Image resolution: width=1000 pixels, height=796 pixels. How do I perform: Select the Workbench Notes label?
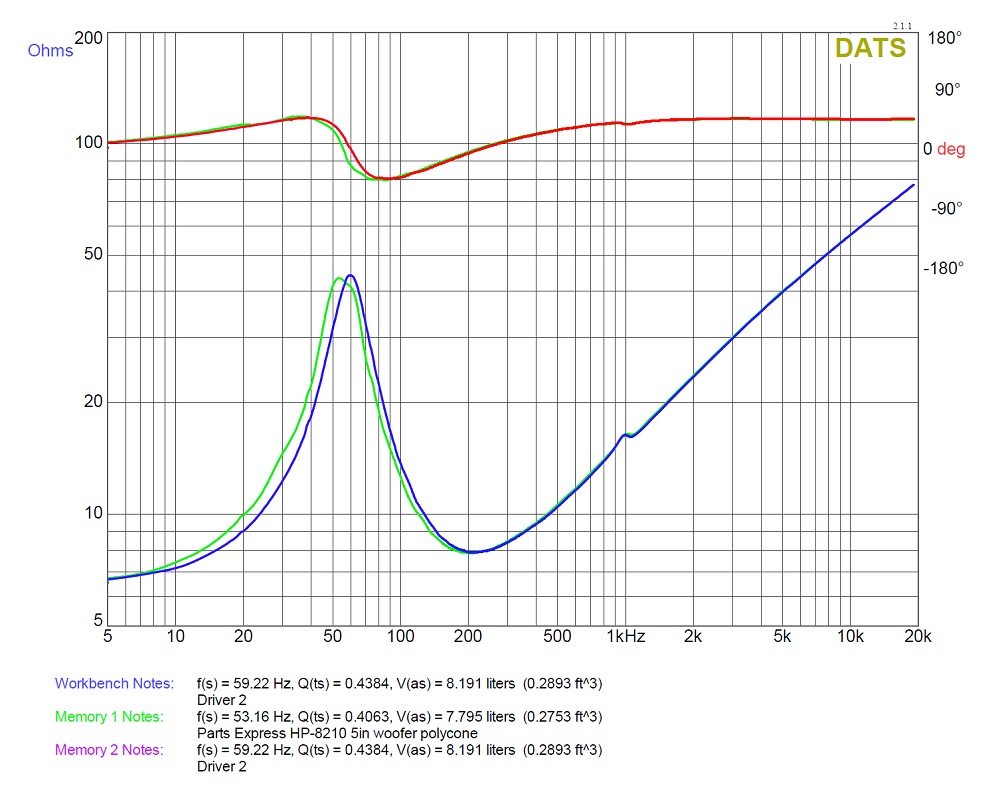pos(114,683)
